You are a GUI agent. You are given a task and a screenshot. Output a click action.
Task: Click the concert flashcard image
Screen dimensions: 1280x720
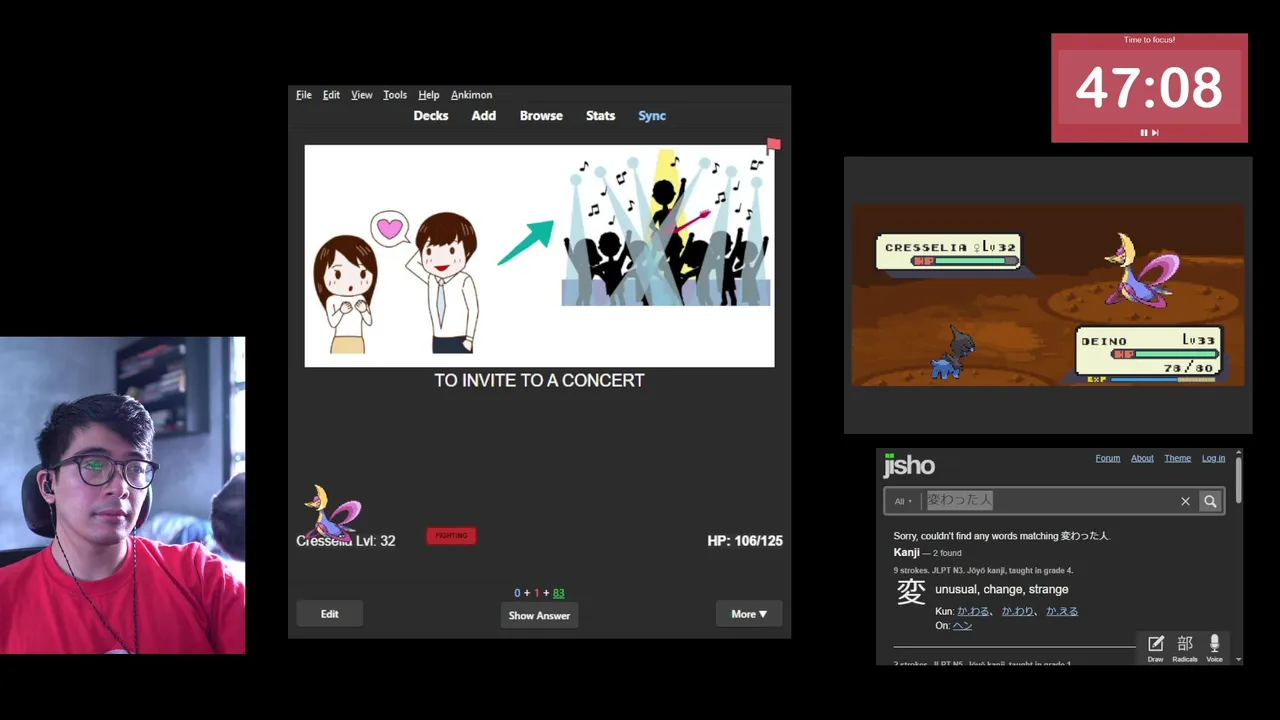[539, 256]
